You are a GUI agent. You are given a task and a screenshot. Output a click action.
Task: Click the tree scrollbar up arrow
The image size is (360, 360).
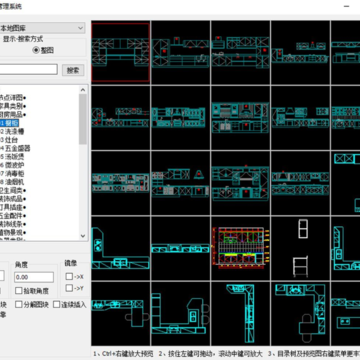pyautogui.click(x=83, y=89)
